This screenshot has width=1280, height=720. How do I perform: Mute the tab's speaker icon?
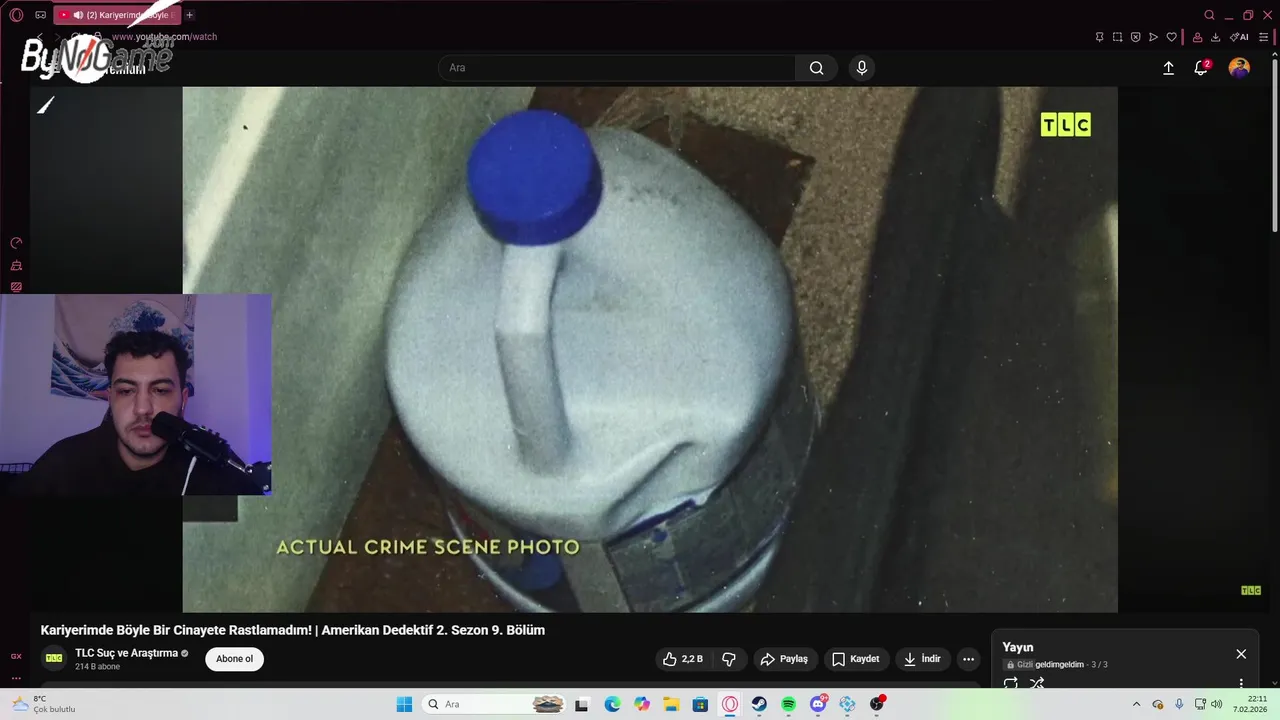(78, 15)
